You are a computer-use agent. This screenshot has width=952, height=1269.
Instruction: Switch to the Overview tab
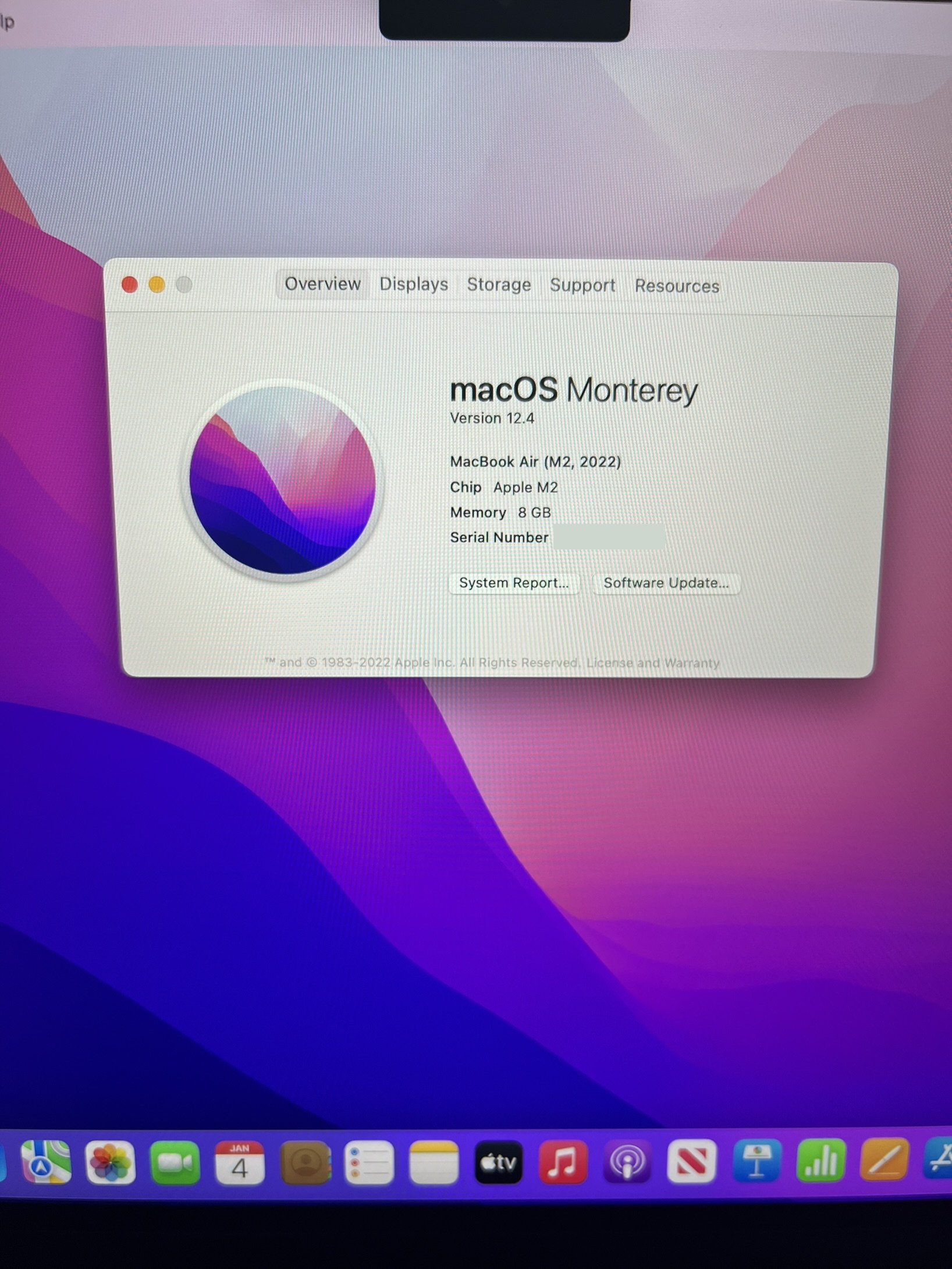point(322,284)
